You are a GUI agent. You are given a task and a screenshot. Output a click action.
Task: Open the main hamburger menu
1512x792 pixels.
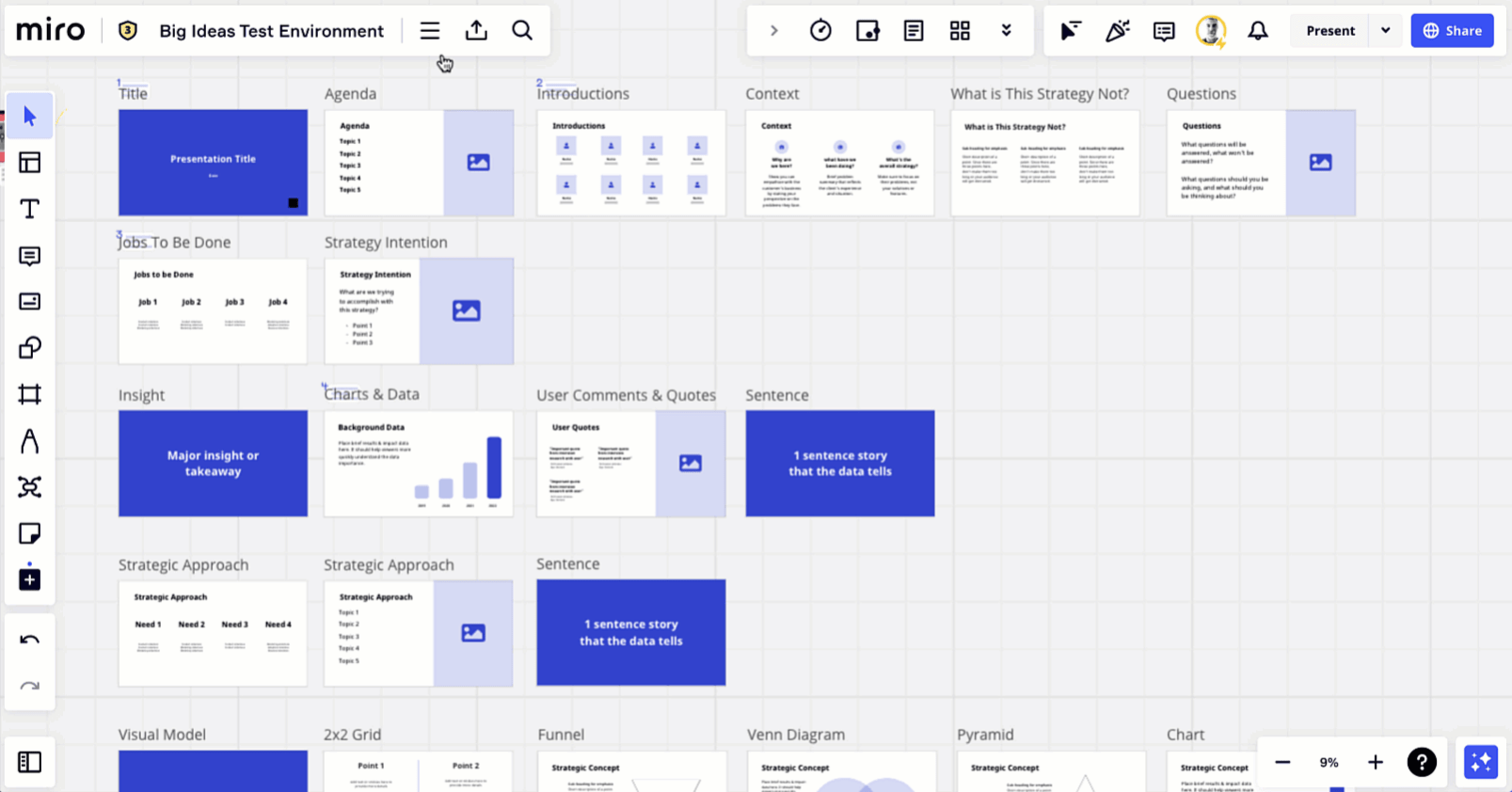pyautogui.click(x=430, y=31)
